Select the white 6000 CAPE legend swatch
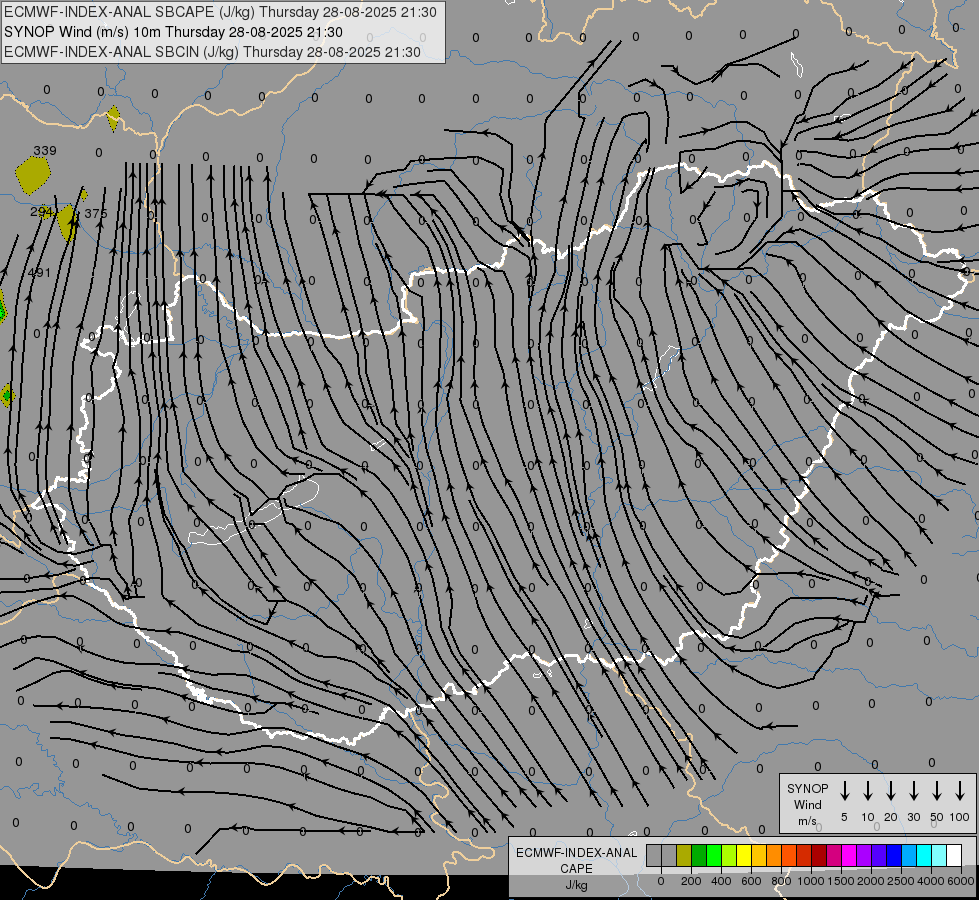This screenshot has width=979, height=900. [953, 855]
